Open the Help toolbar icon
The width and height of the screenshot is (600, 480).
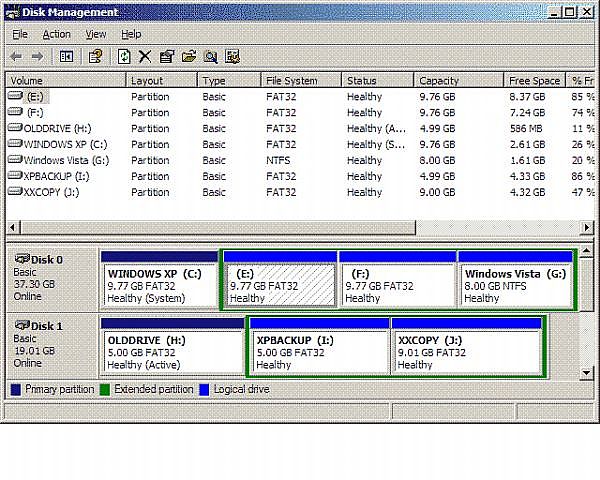(x=95, y=57)
